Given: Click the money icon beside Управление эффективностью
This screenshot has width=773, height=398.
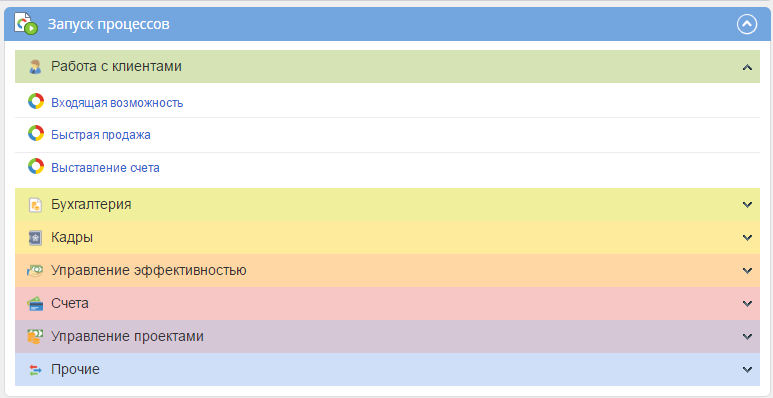Looking at the screenshot, I should [35, 271].
